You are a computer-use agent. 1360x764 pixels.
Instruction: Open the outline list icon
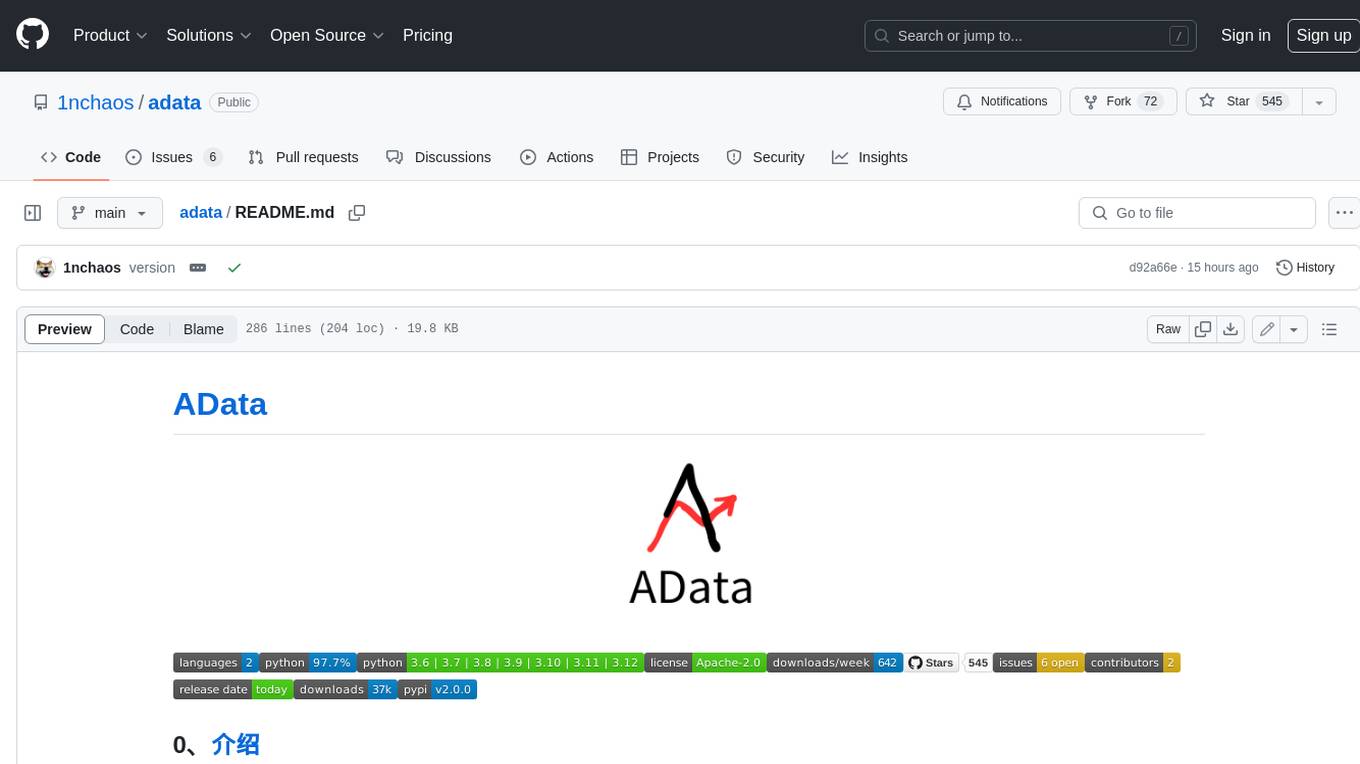click(1329, 329)
